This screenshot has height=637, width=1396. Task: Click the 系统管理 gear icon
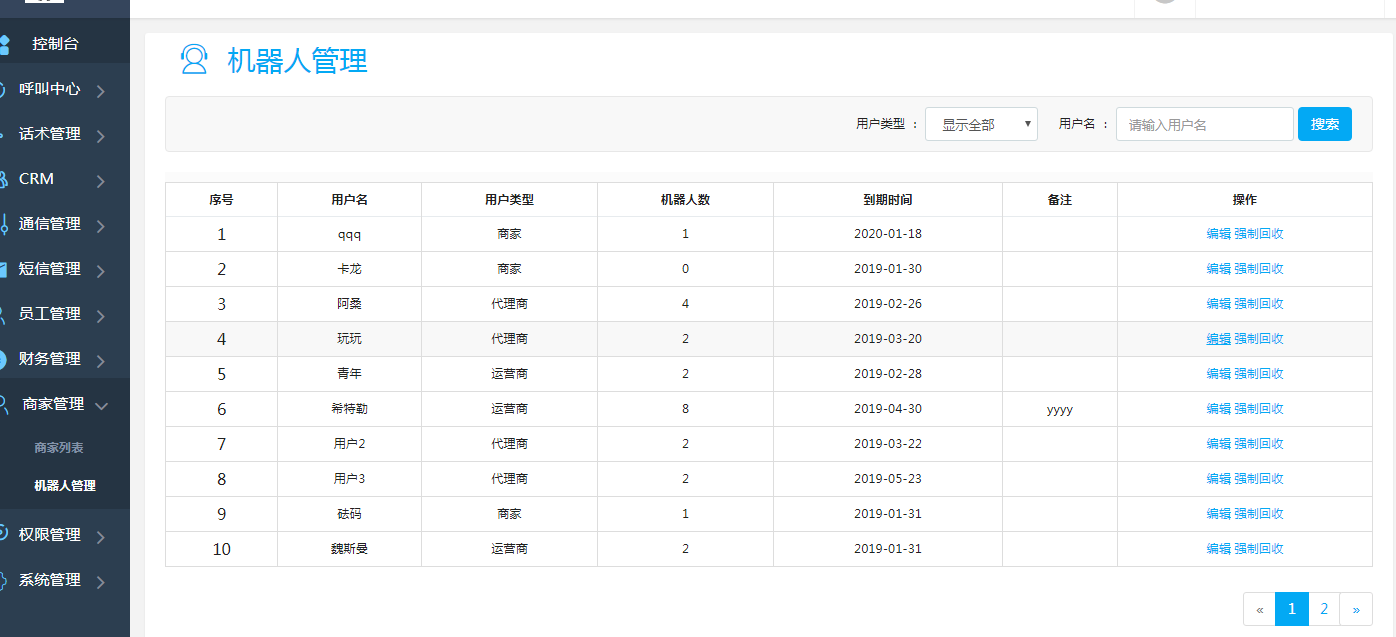coord(4,580)
